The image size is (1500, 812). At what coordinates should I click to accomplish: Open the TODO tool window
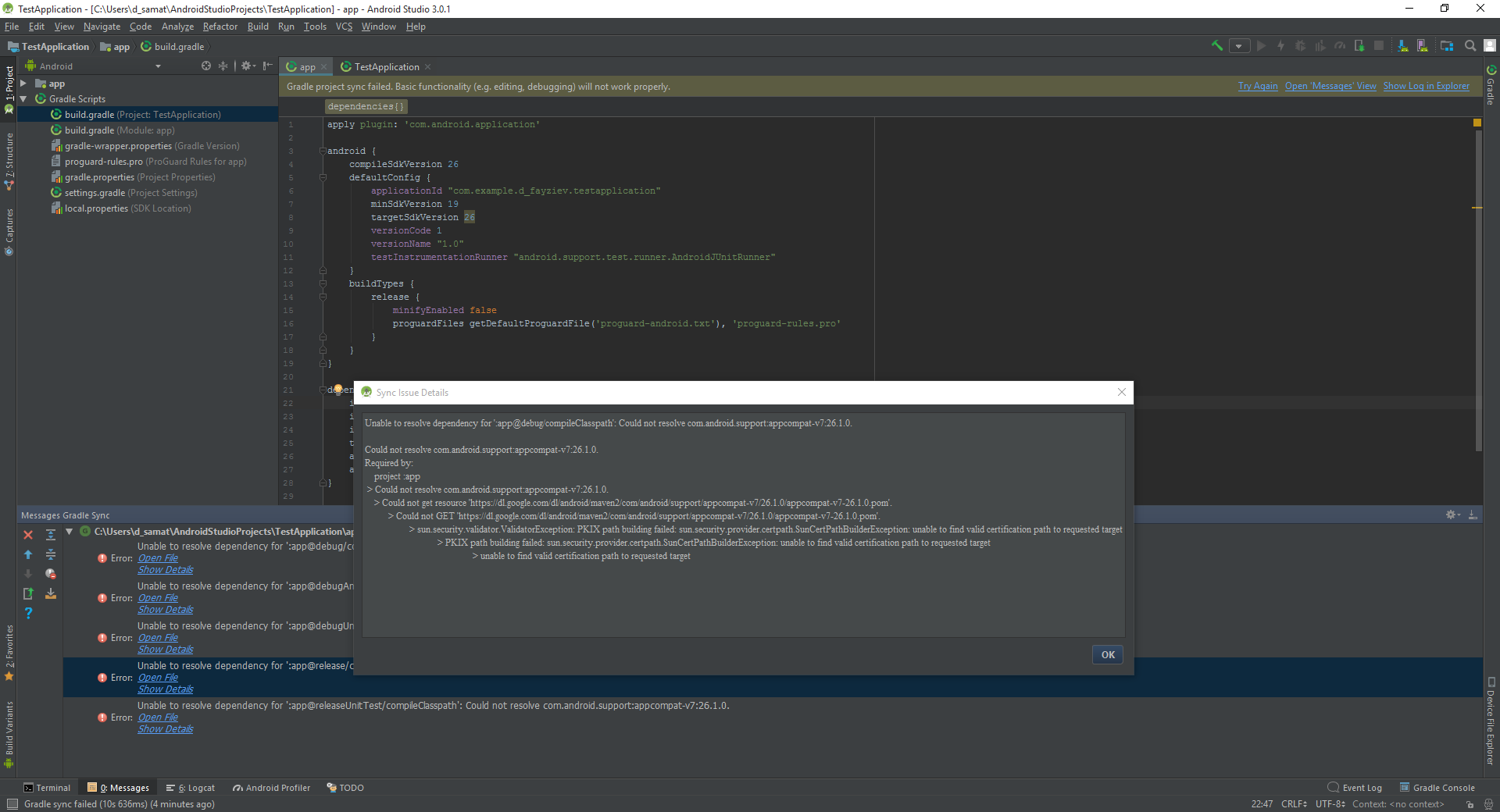click(345, 788)
